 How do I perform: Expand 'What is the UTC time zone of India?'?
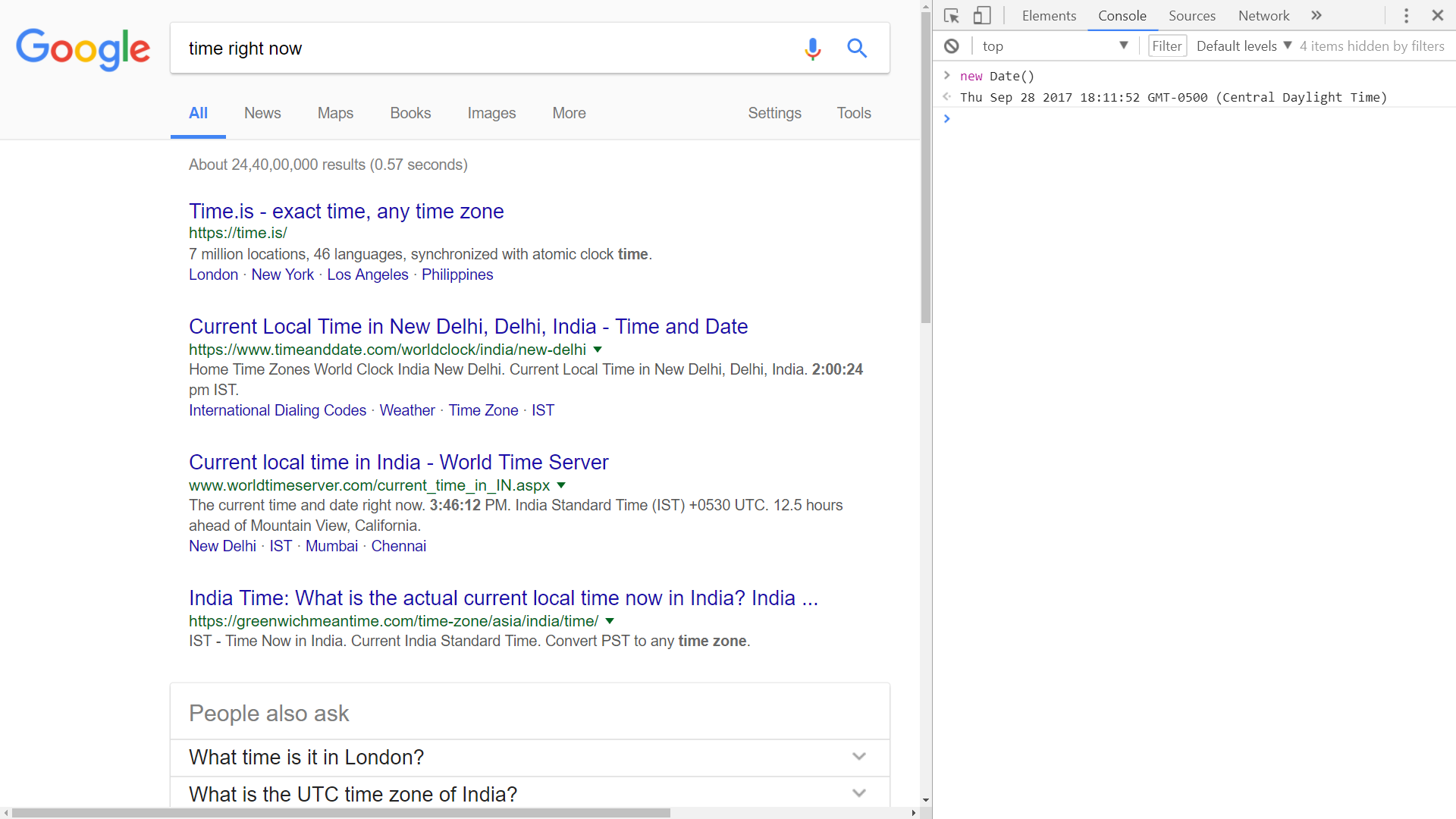tap(530, 794)
